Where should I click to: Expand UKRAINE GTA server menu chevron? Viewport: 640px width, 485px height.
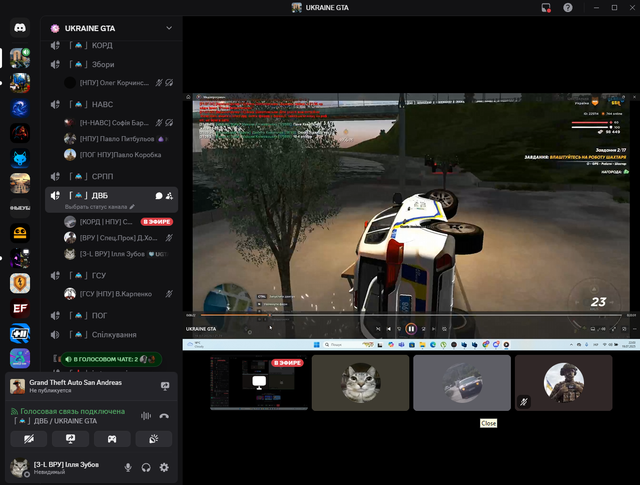coord(169,28)
